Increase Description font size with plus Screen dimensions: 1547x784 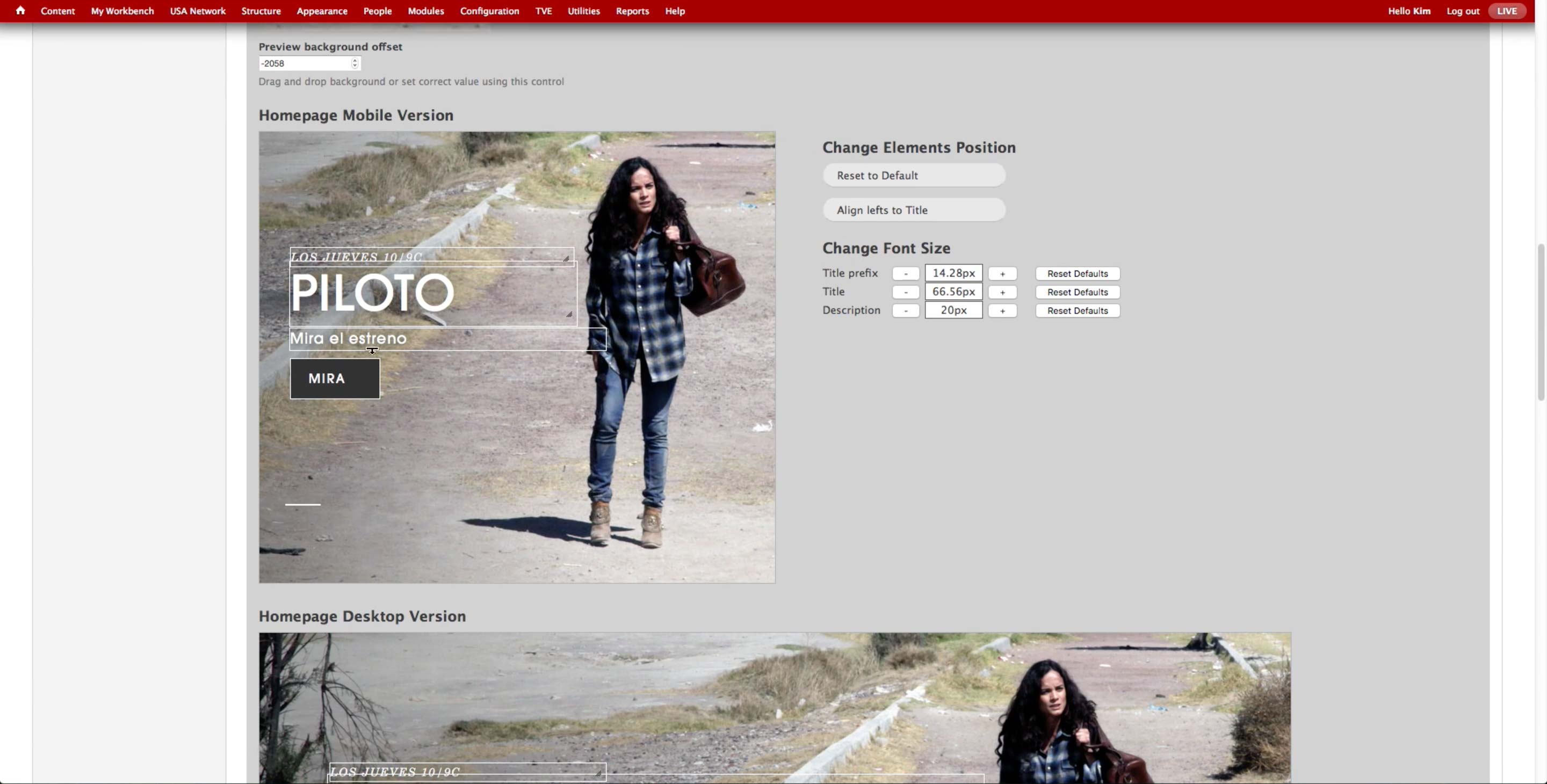click(1002, 311)
